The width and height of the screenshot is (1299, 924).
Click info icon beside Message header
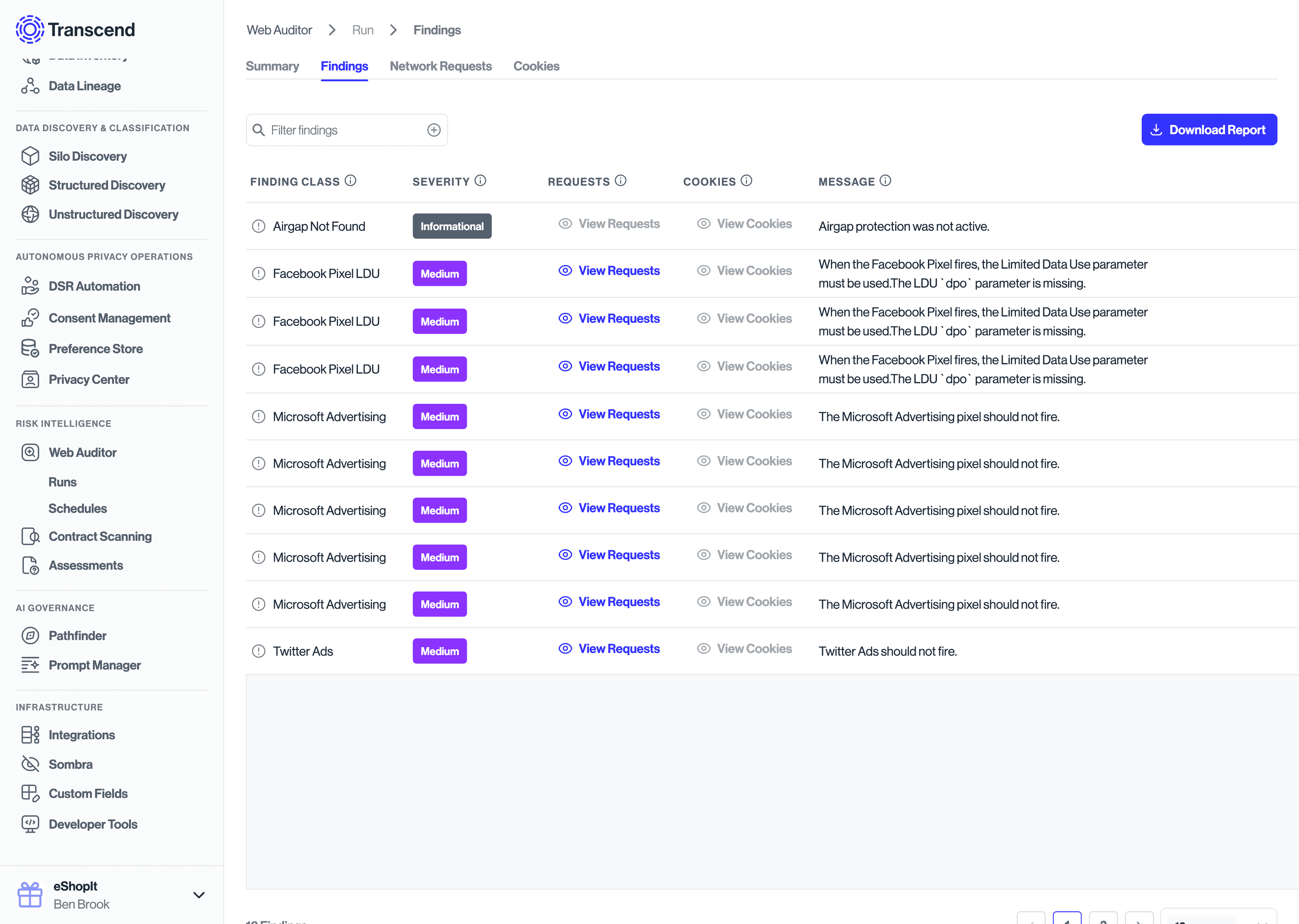tap(886, 181)
